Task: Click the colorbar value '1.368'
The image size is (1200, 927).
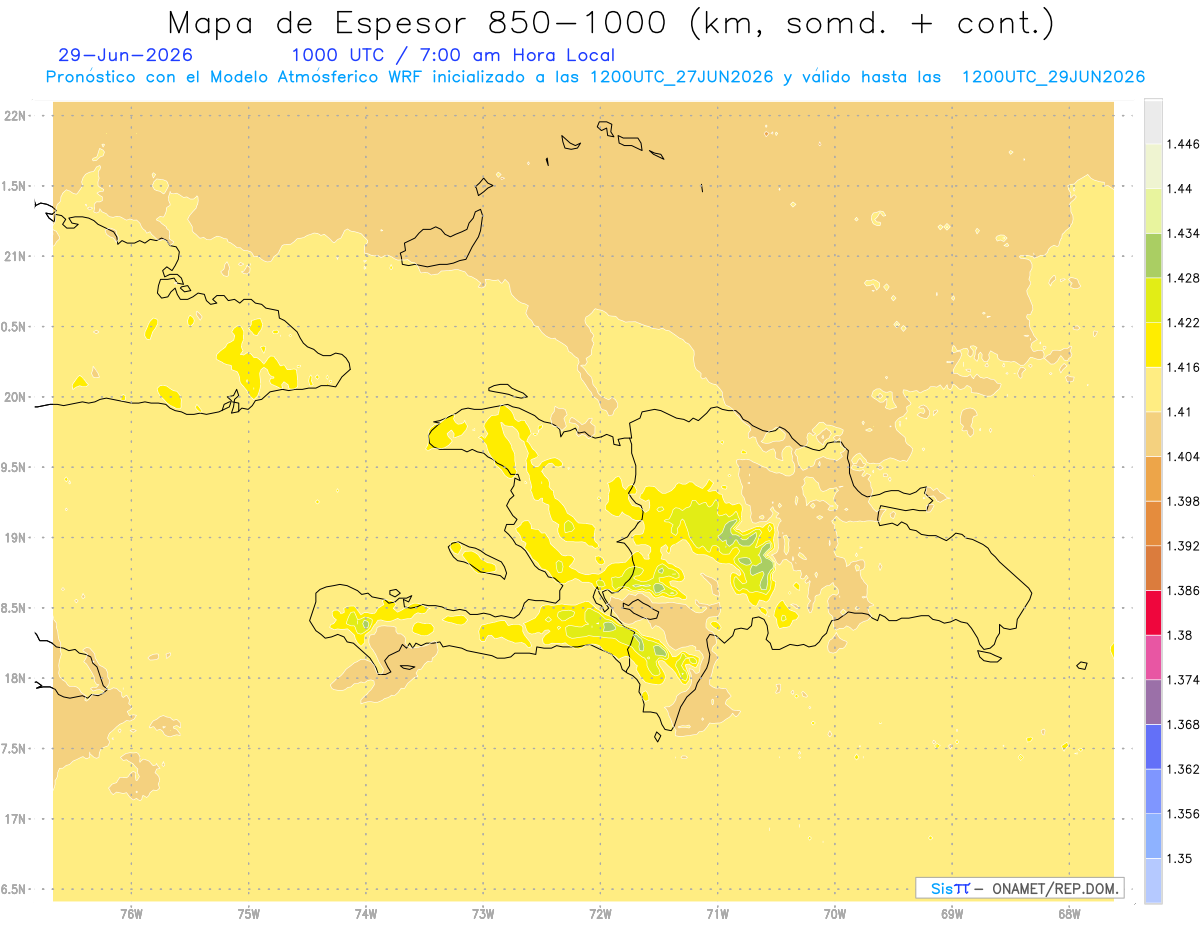Action: [x=1185, y=724]
